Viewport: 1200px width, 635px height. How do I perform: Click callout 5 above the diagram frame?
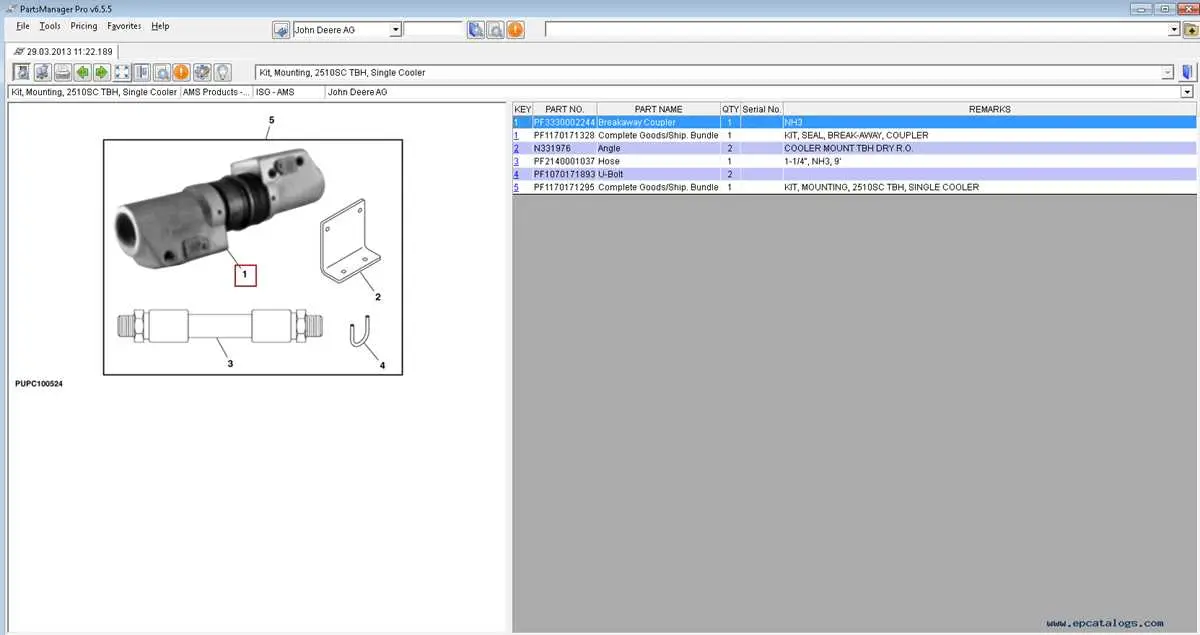[271, 120]
